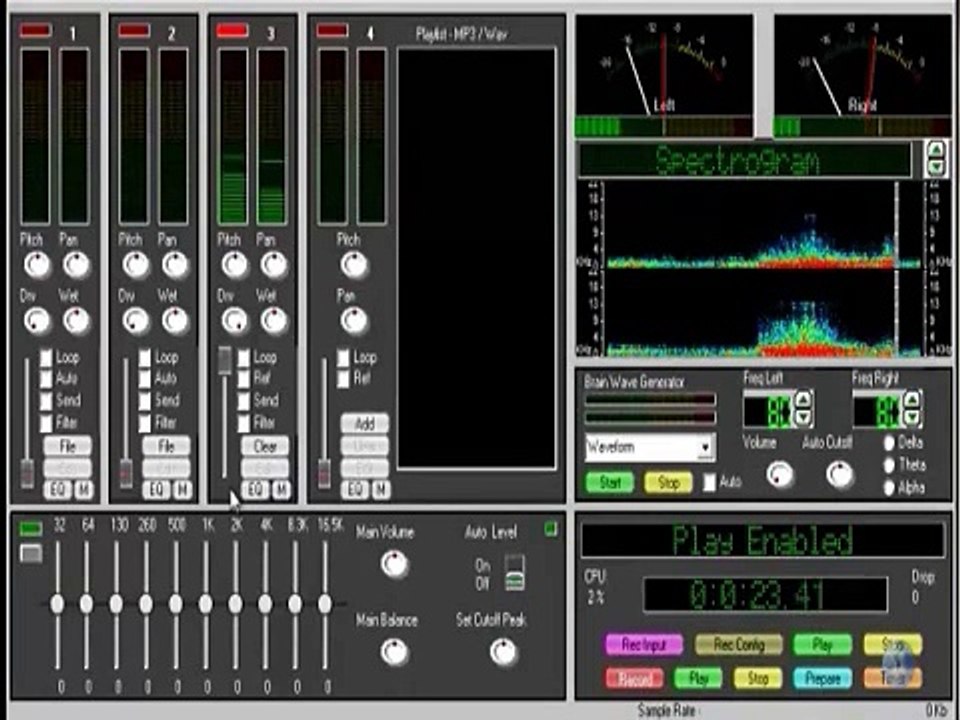Decrease Freq Right with down arrow
This screenshot has height=720, width=960.
(912, 417)
